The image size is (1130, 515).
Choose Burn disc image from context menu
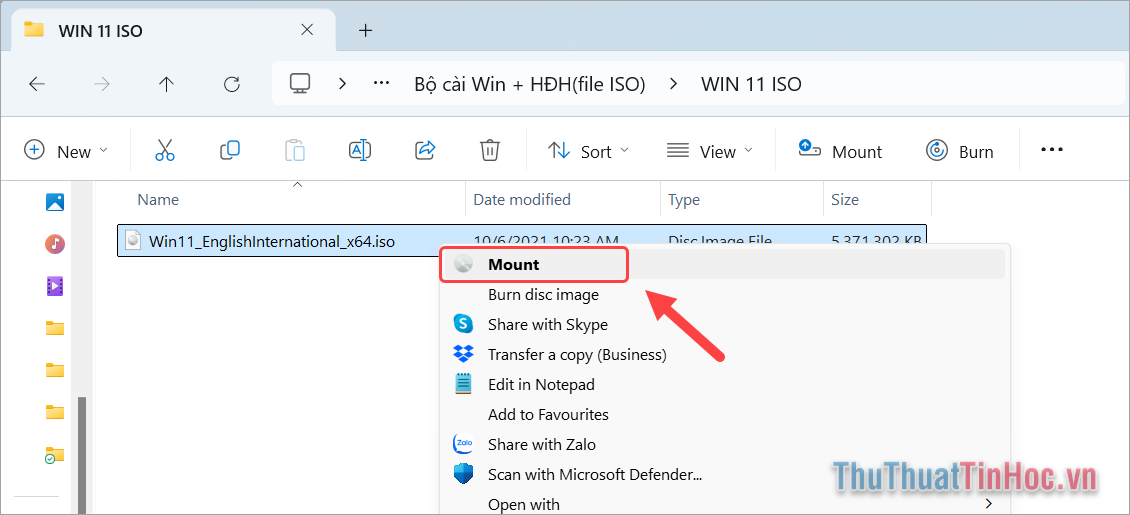pos(543,295)
